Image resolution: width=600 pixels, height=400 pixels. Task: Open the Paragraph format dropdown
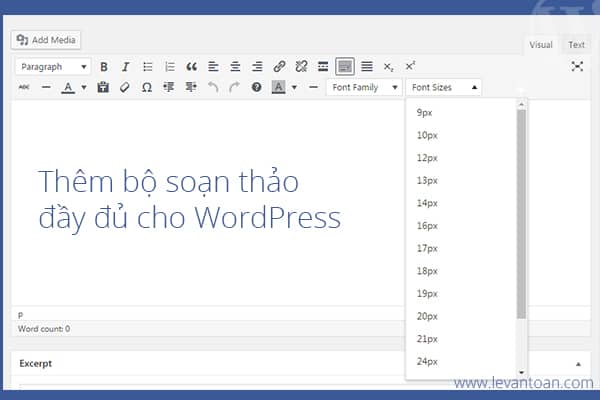54,67
